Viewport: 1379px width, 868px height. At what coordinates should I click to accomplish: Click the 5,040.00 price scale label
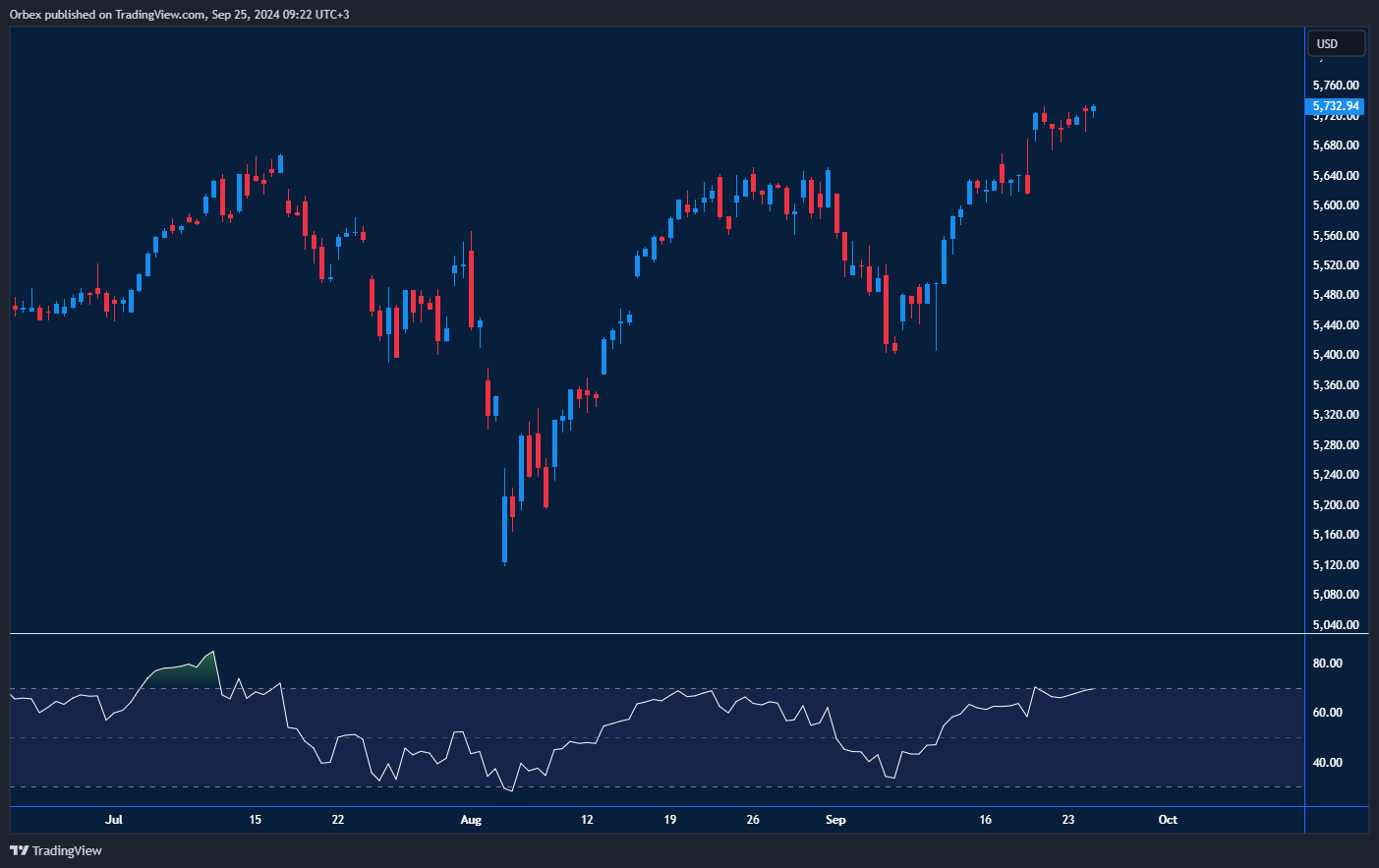click(x=1336, y=625)
